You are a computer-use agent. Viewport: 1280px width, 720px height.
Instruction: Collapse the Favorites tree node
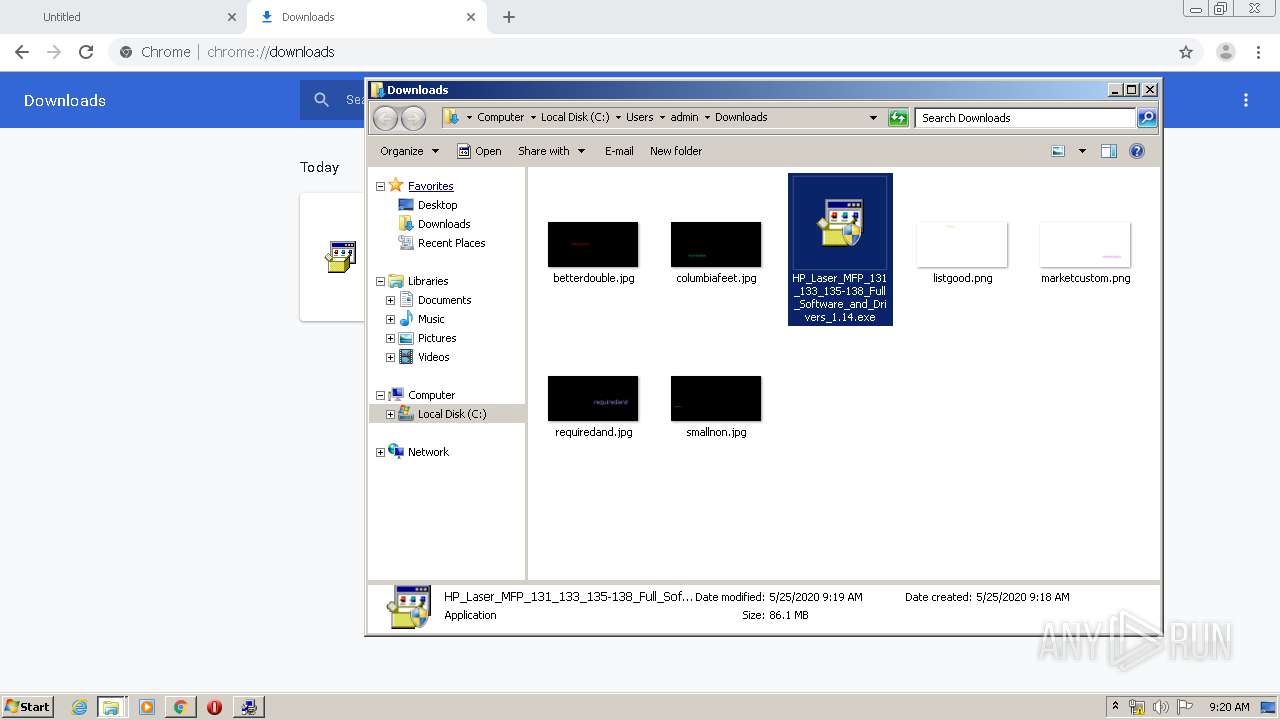point(380,186)
